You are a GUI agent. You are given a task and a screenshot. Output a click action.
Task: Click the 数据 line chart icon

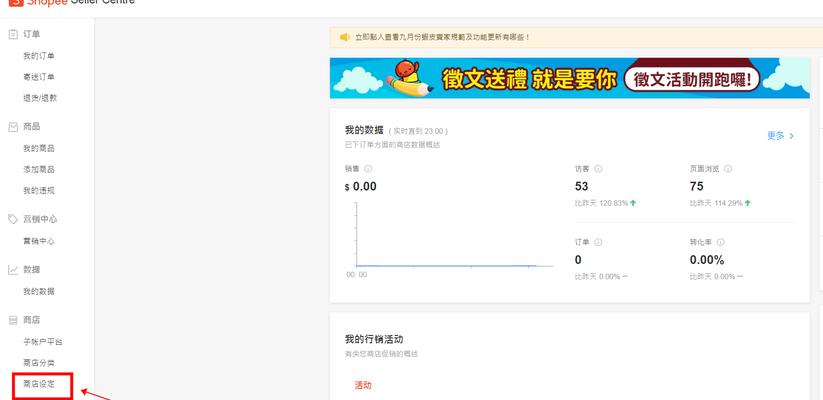tap(13, 270)
